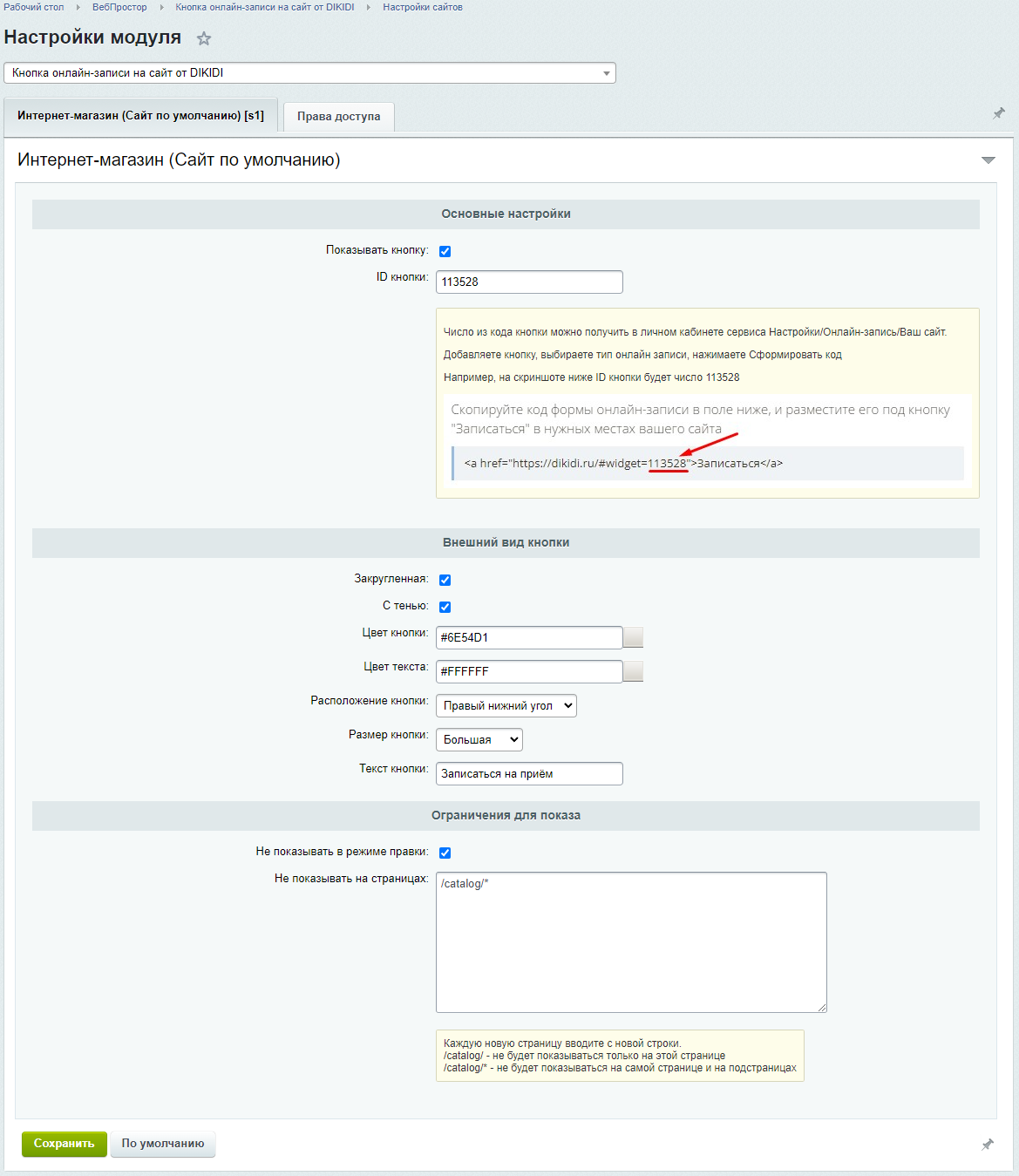The image size is (1019, 1176).
Task: Expand the Размер кнопки dropdown
Action: point(479,740)
